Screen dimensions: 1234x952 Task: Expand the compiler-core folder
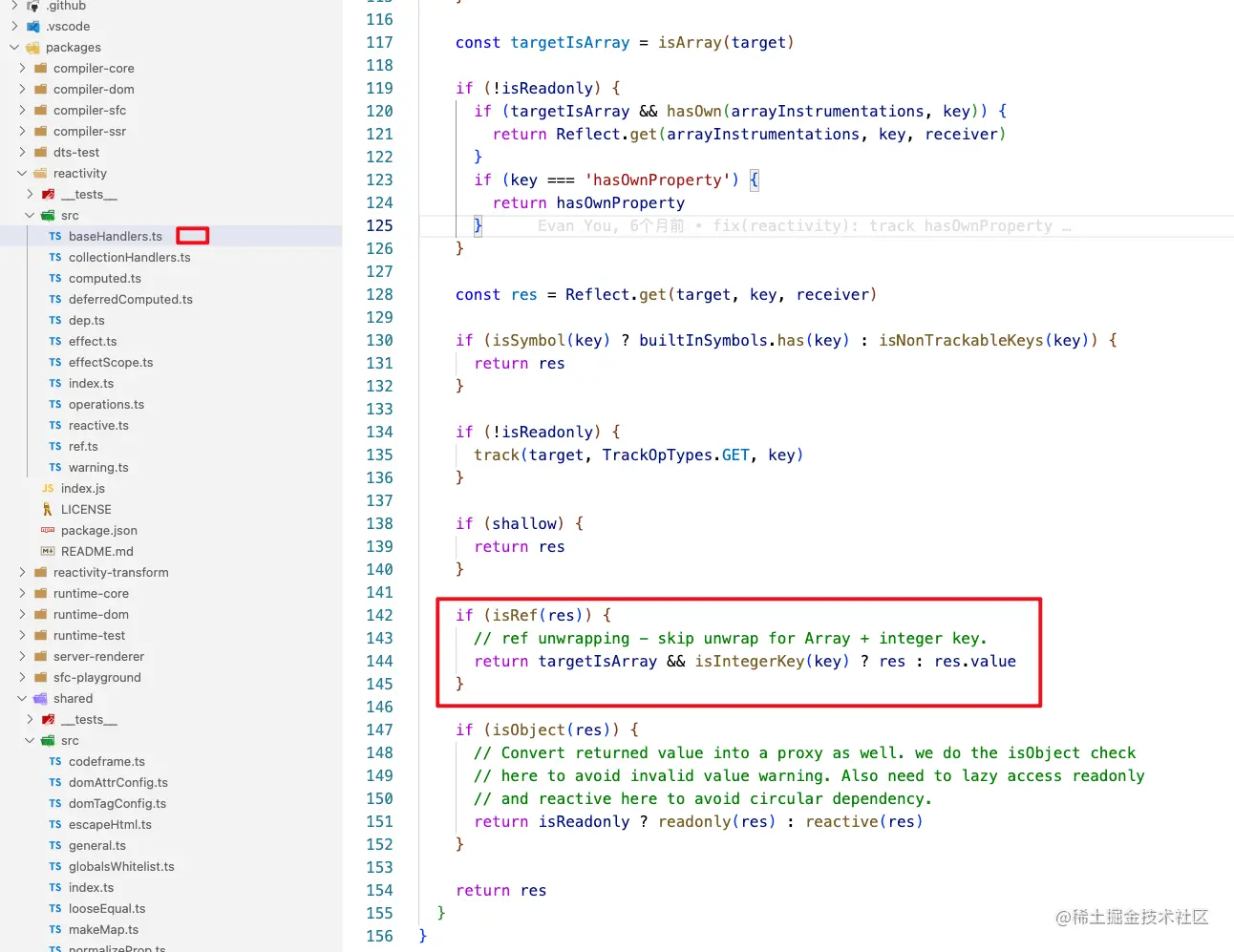(x=23, y=69)
